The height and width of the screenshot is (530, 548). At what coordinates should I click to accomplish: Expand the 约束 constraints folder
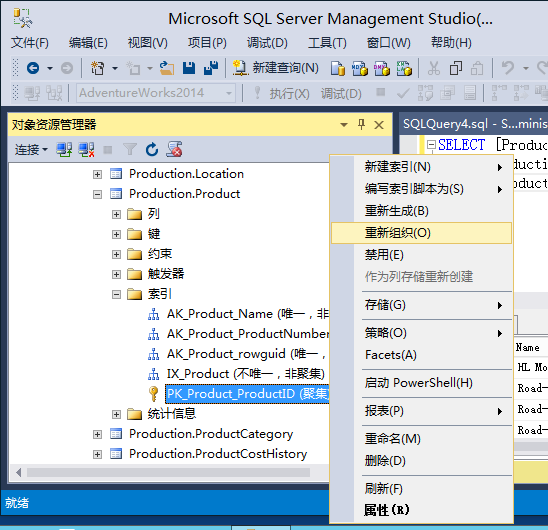tap(116, 254)
